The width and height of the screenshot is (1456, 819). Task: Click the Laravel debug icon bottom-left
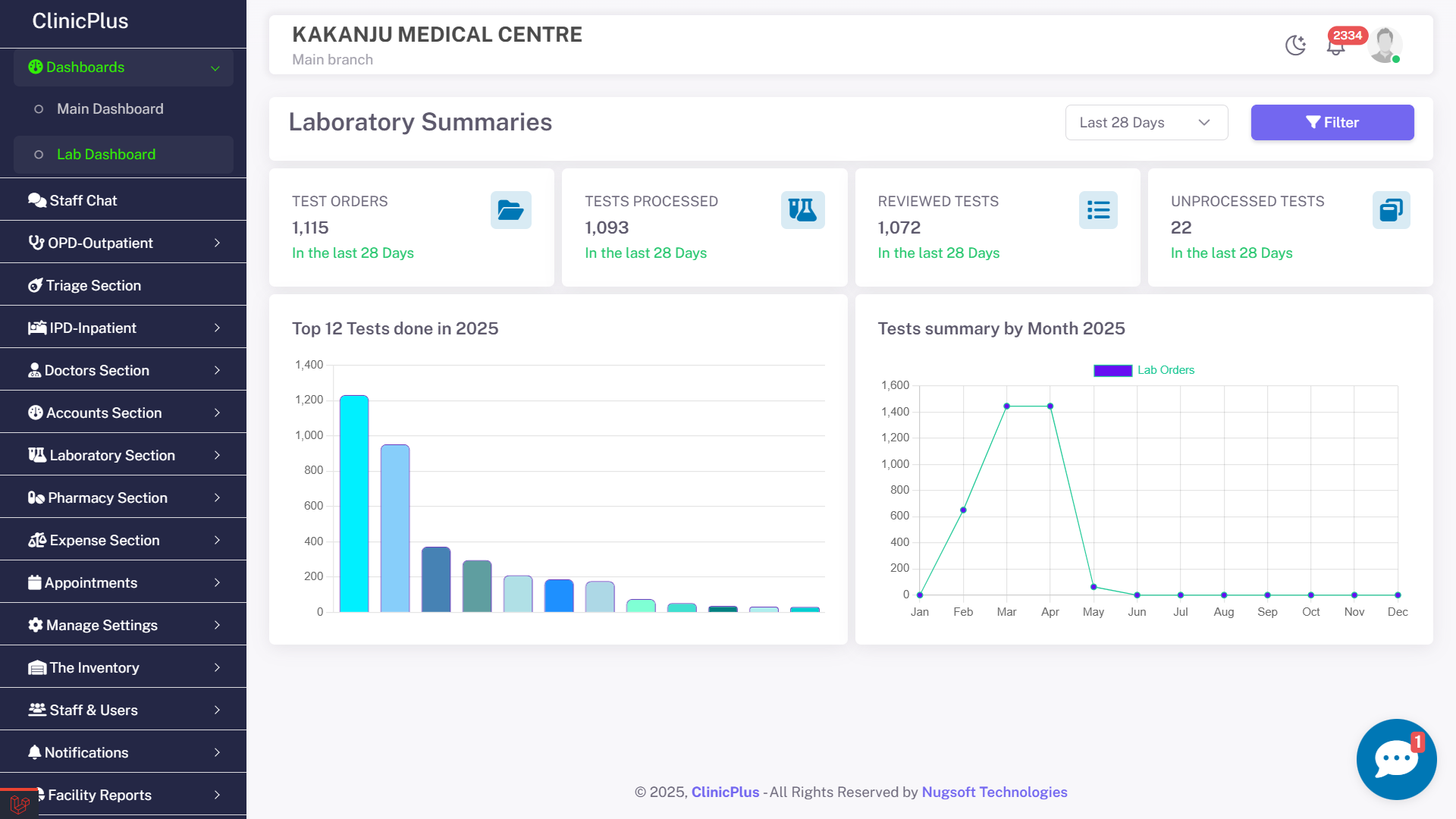coord(19,804)
